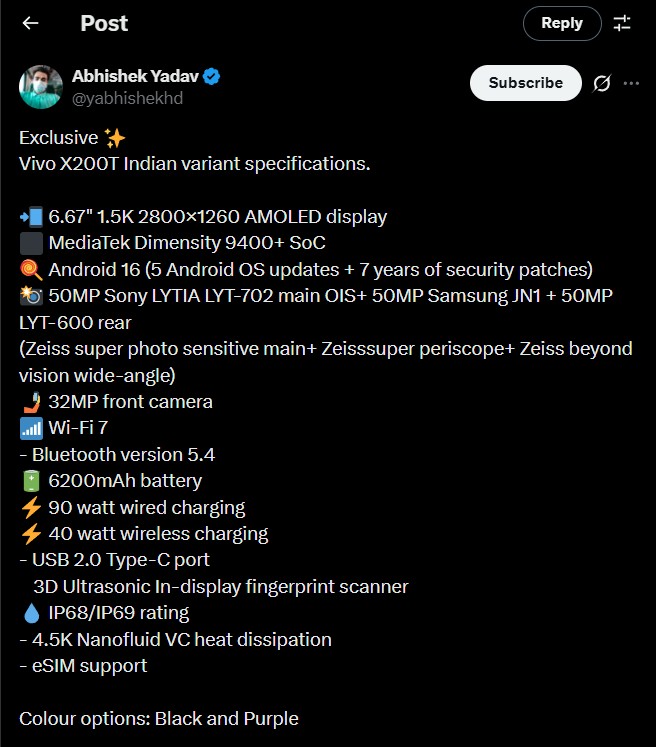Screen dimensions: 656x747
Task: Click the signal bars emoji beside Wi-Fi 7
Action: (30, 428)
